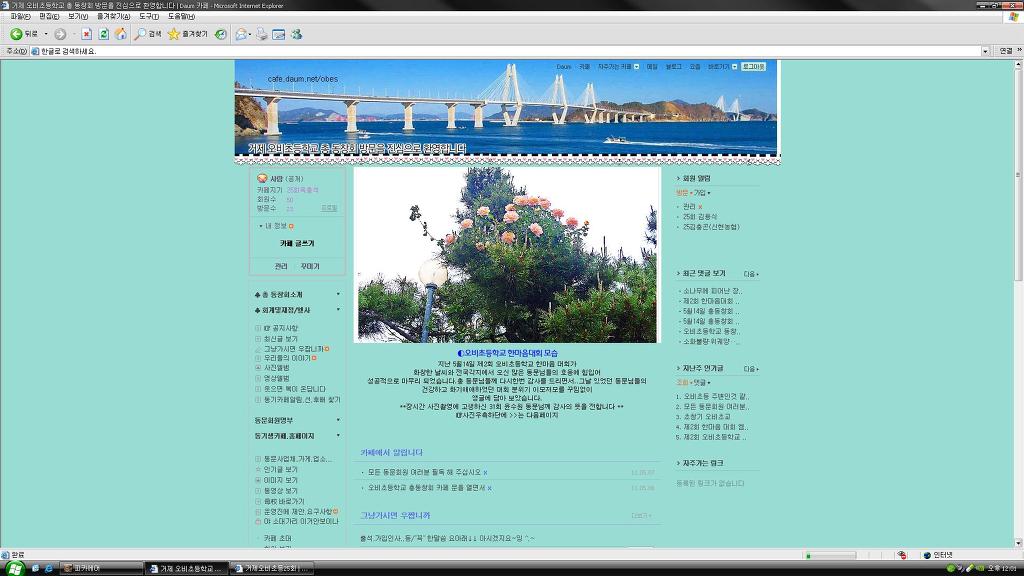1024x576 pixels.
Task: Click the Stop loading icon
Action: click(x=86, y=34)
